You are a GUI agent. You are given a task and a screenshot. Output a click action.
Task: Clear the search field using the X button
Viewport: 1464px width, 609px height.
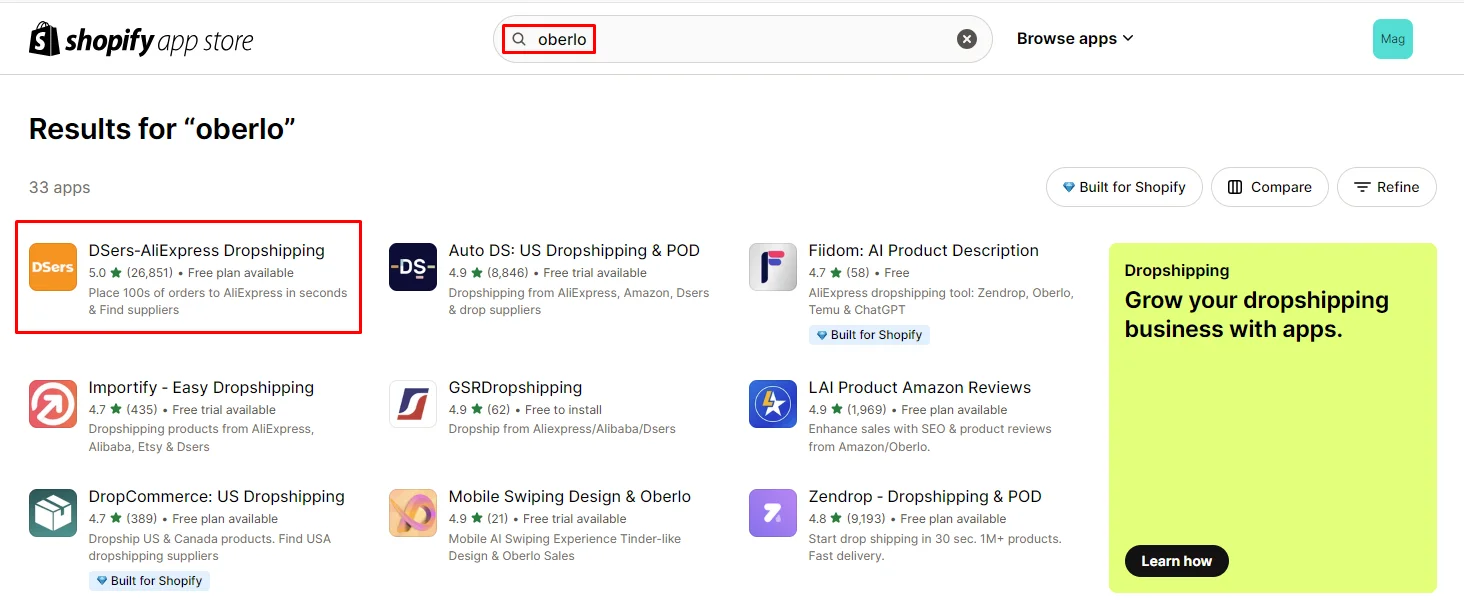pos(966,38)
